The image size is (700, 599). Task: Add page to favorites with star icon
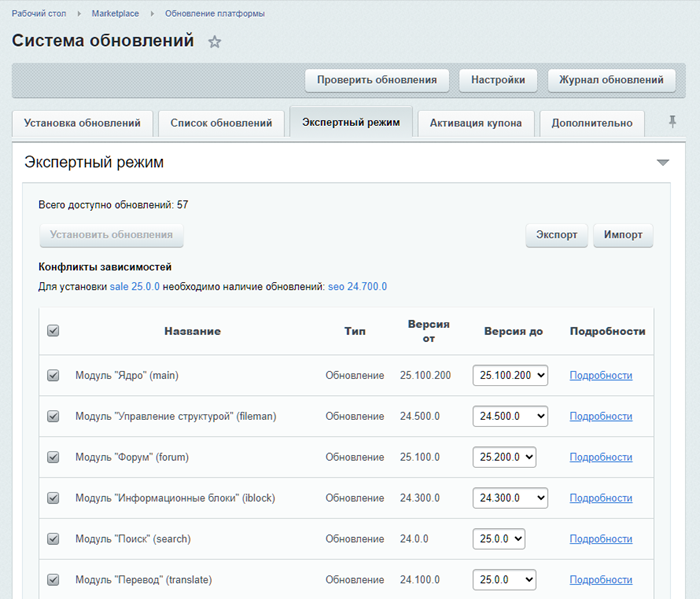[215, 42]
